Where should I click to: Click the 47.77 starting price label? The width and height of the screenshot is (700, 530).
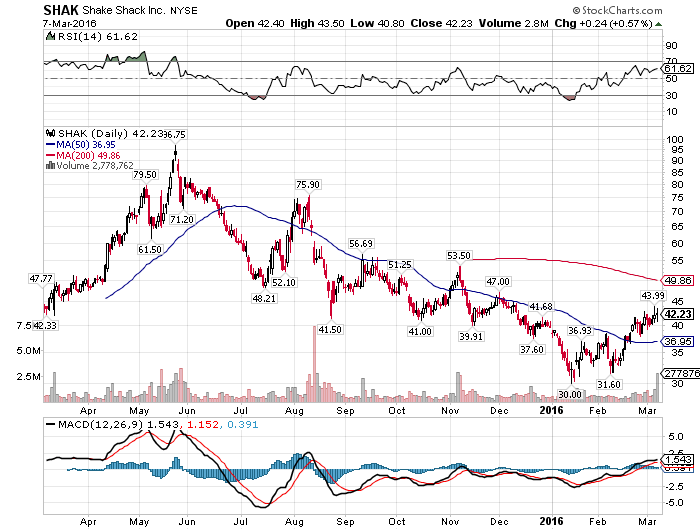pos(41,279)
